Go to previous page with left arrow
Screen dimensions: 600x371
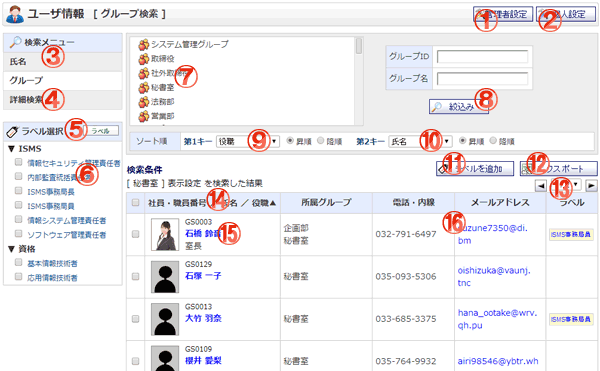pos(541,186)
